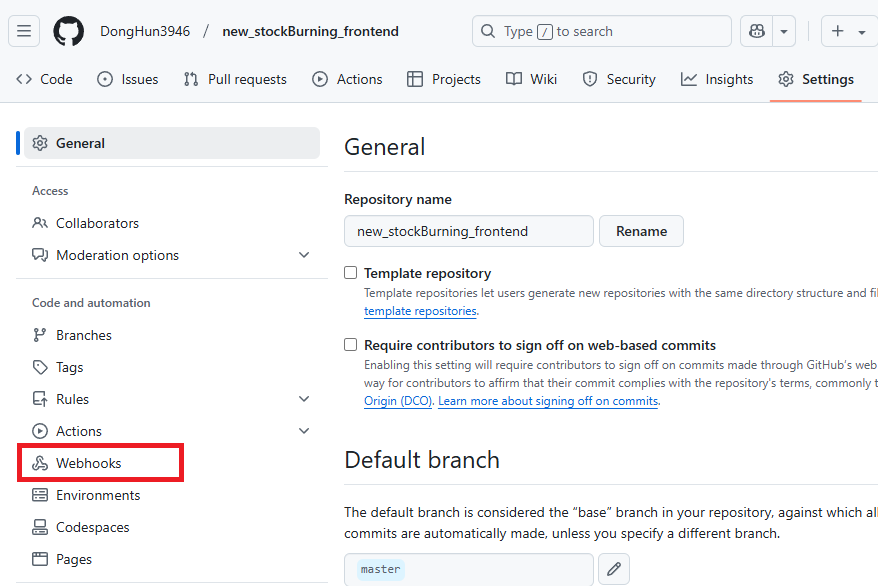The height and width of the screenshot is (586, 878).
Task: Click the pencil edit default branch icon
Action: point(614,569)
